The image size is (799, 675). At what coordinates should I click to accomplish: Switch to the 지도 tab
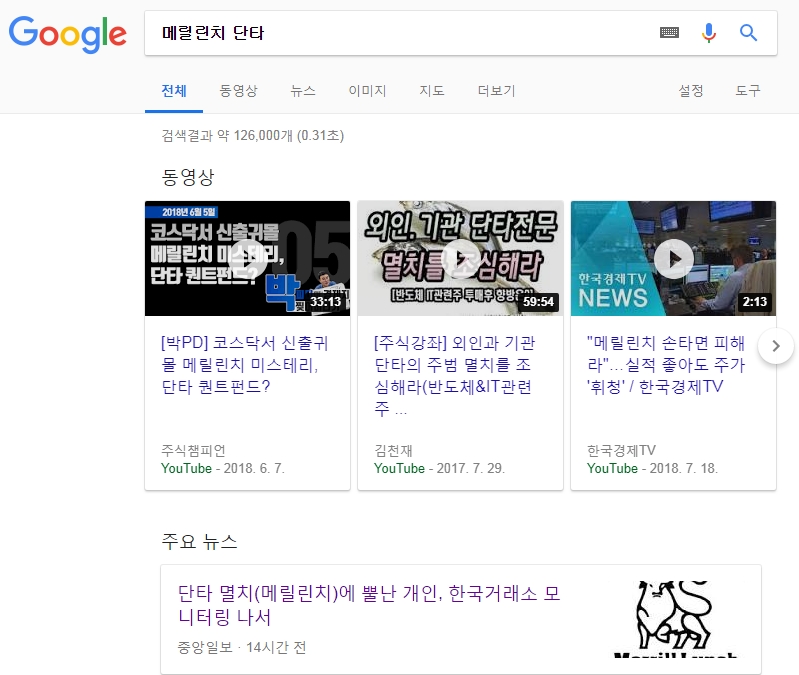tap(432, 91)
